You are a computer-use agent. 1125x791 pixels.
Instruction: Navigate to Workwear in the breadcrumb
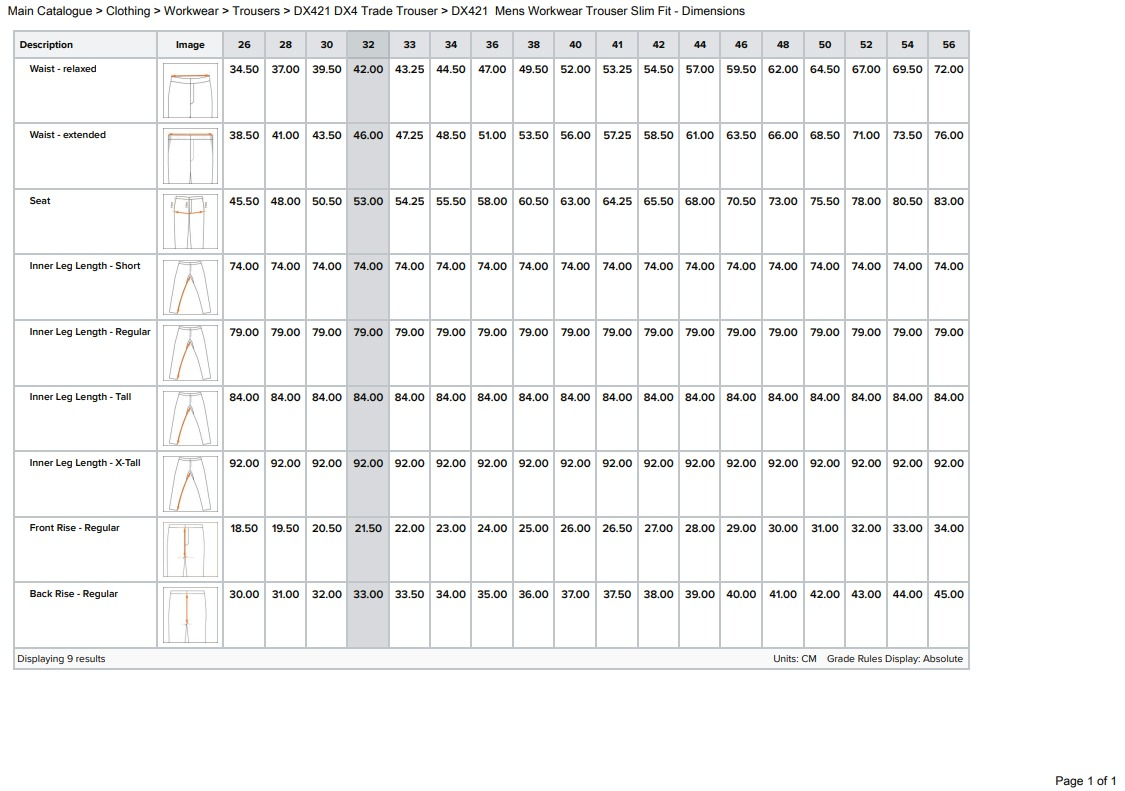[x=191, y=11]
